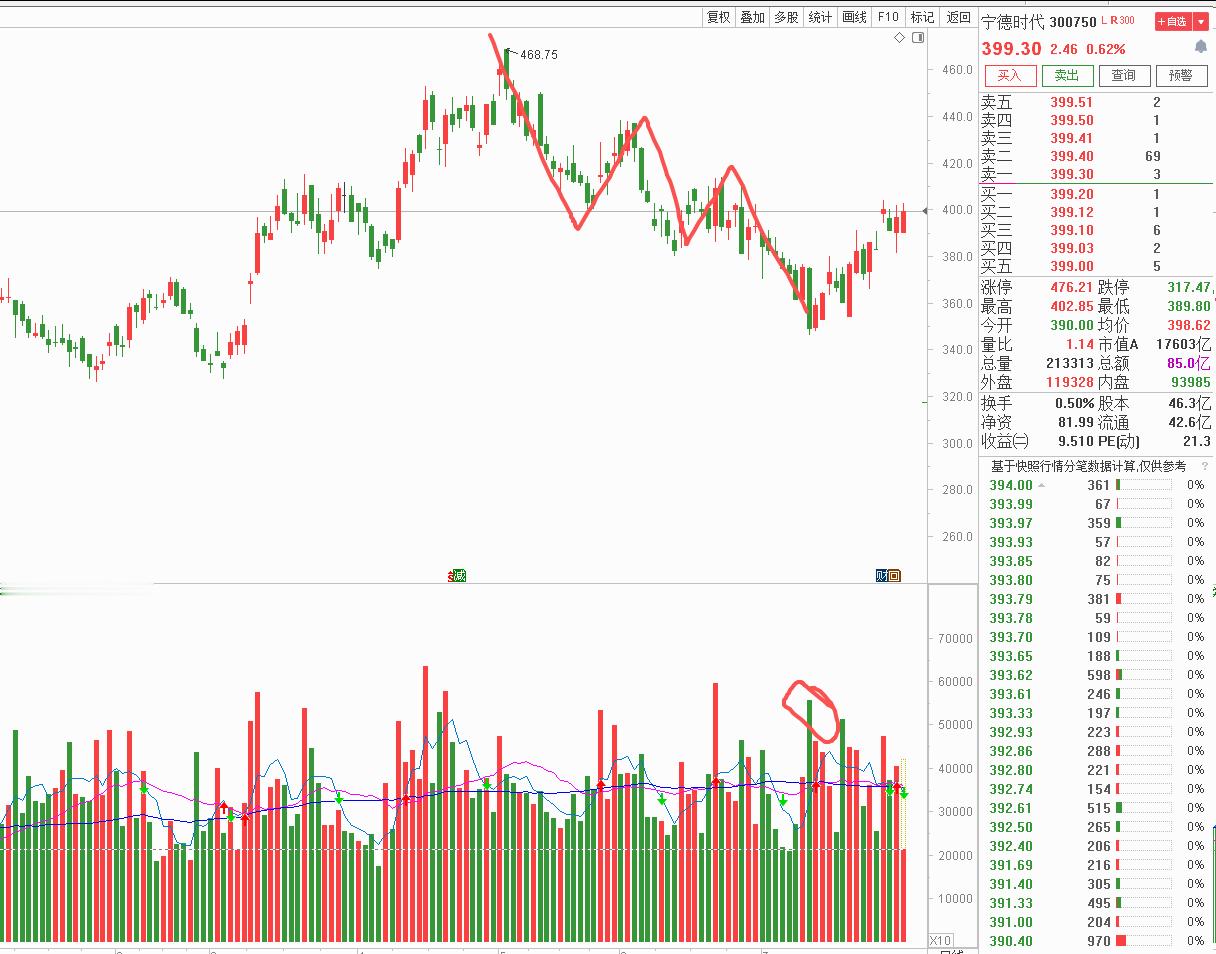Click the 减 marker icon on the chart
Viewport: 1216px width, 954px height.
point(457,575)
